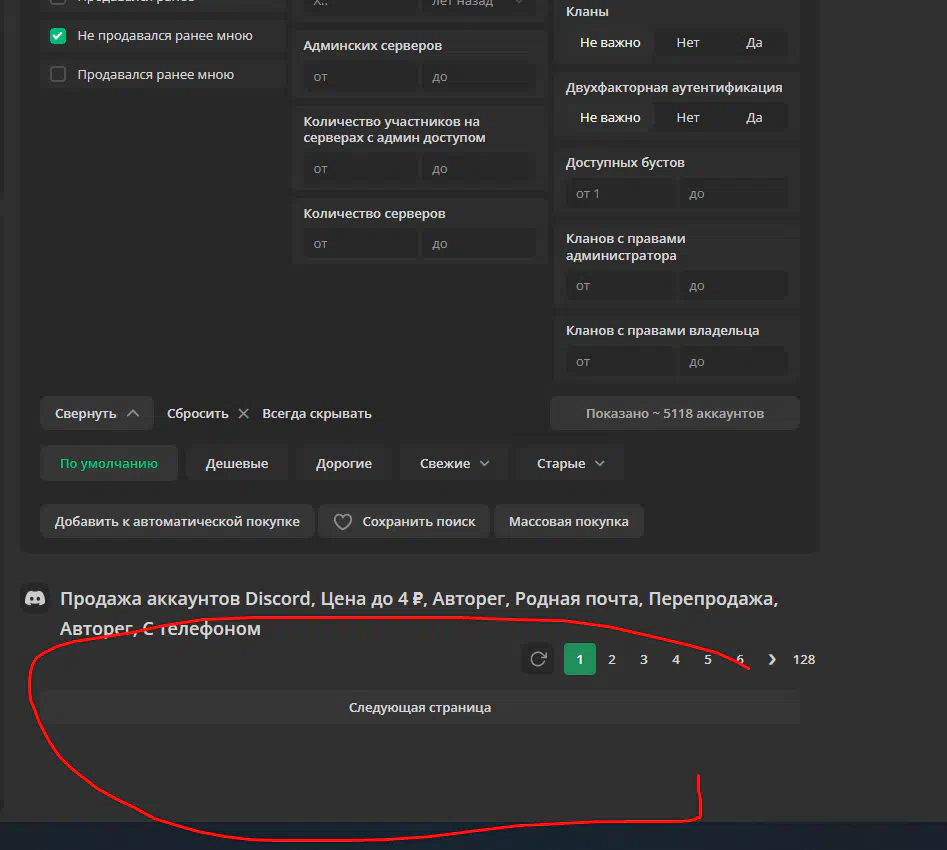Select 'Да' under Кланы

[x=754, y=43]
